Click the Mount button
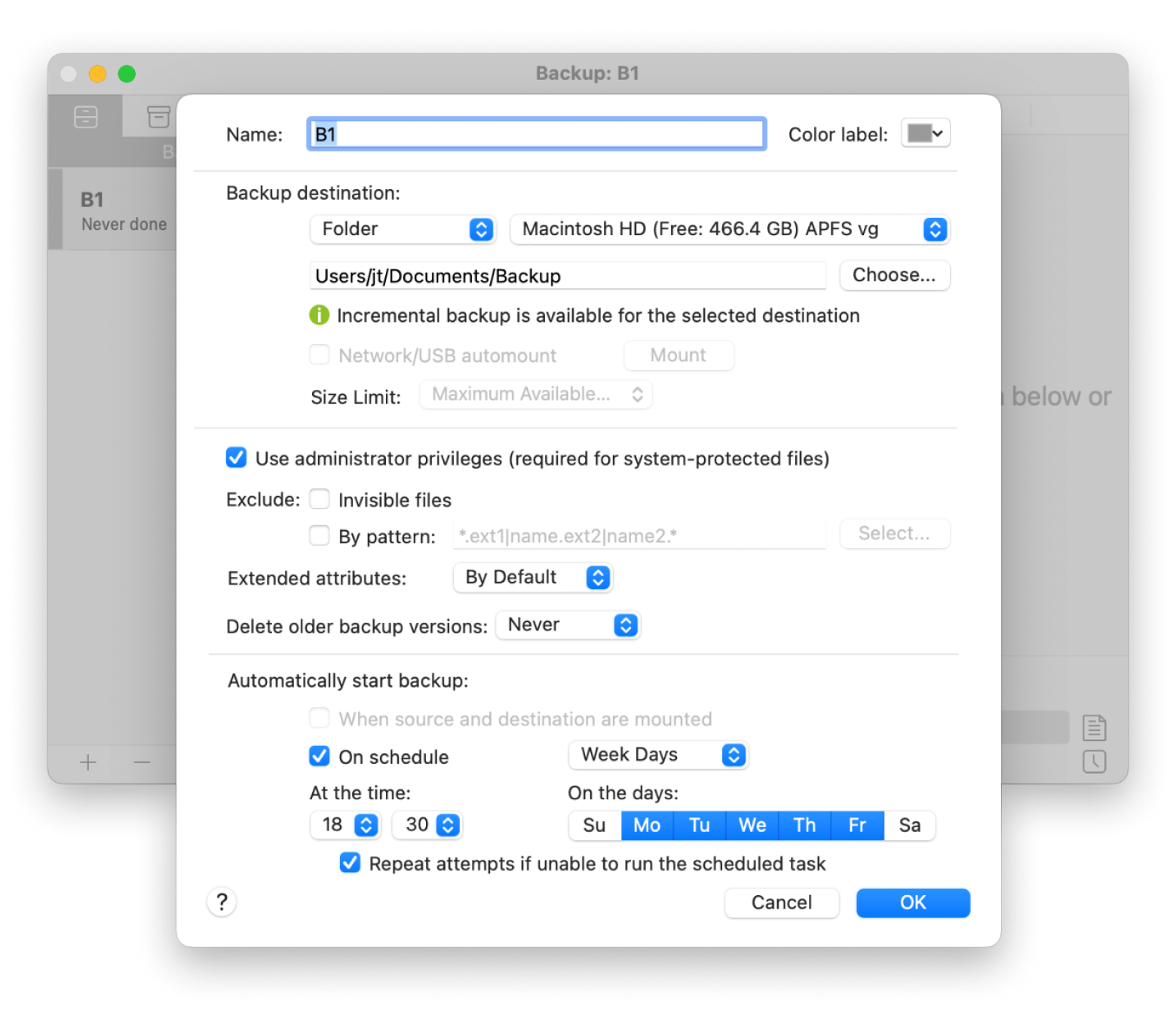 678,355
